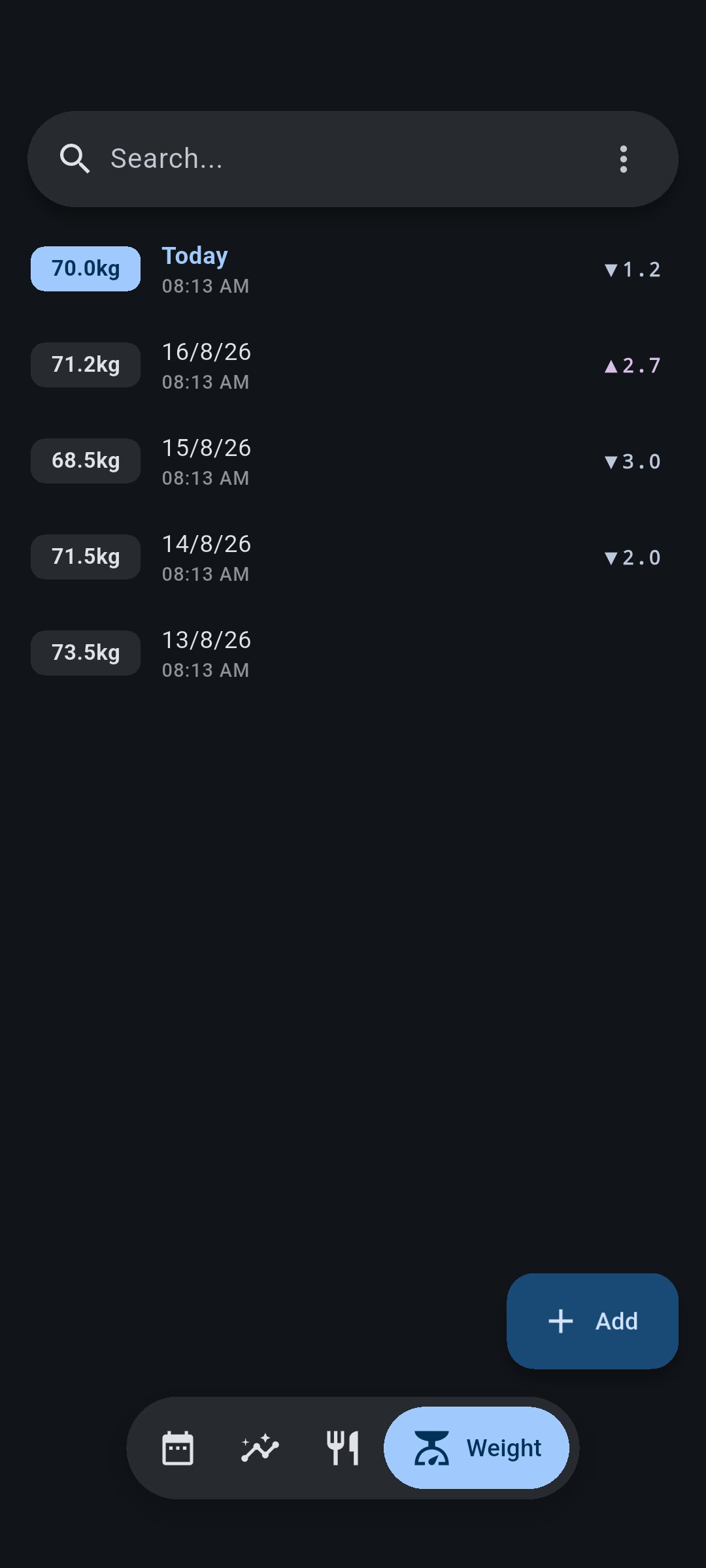Tap the up arrow 2.7 change indicator
The width and height of the screenshot is (706, 1568).
(x=633, y=365)
